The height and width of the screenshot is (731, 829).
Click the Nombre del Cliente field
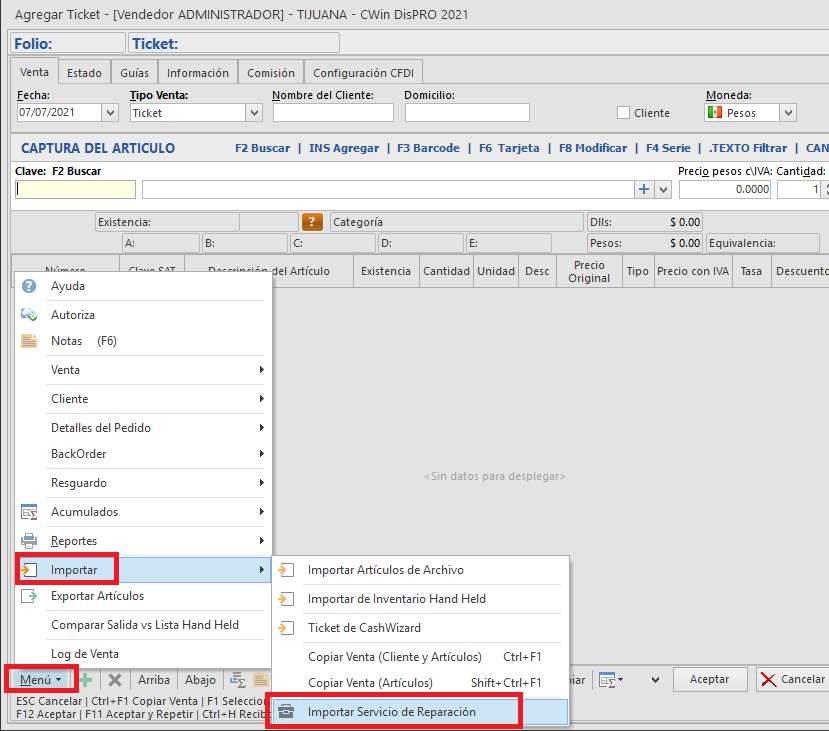[334, 113]
